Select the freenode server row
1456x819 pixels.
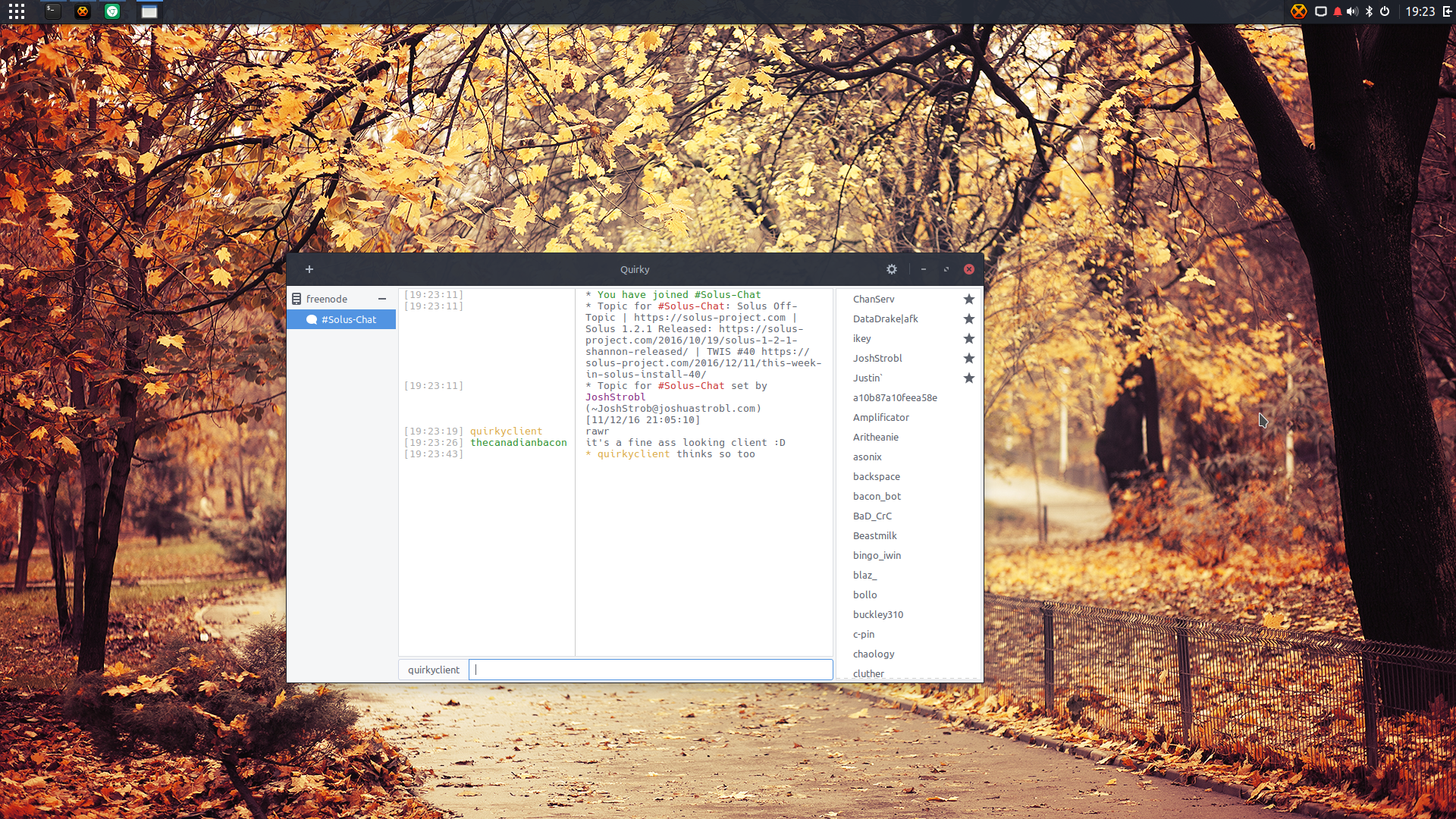[x=341, y=299]
